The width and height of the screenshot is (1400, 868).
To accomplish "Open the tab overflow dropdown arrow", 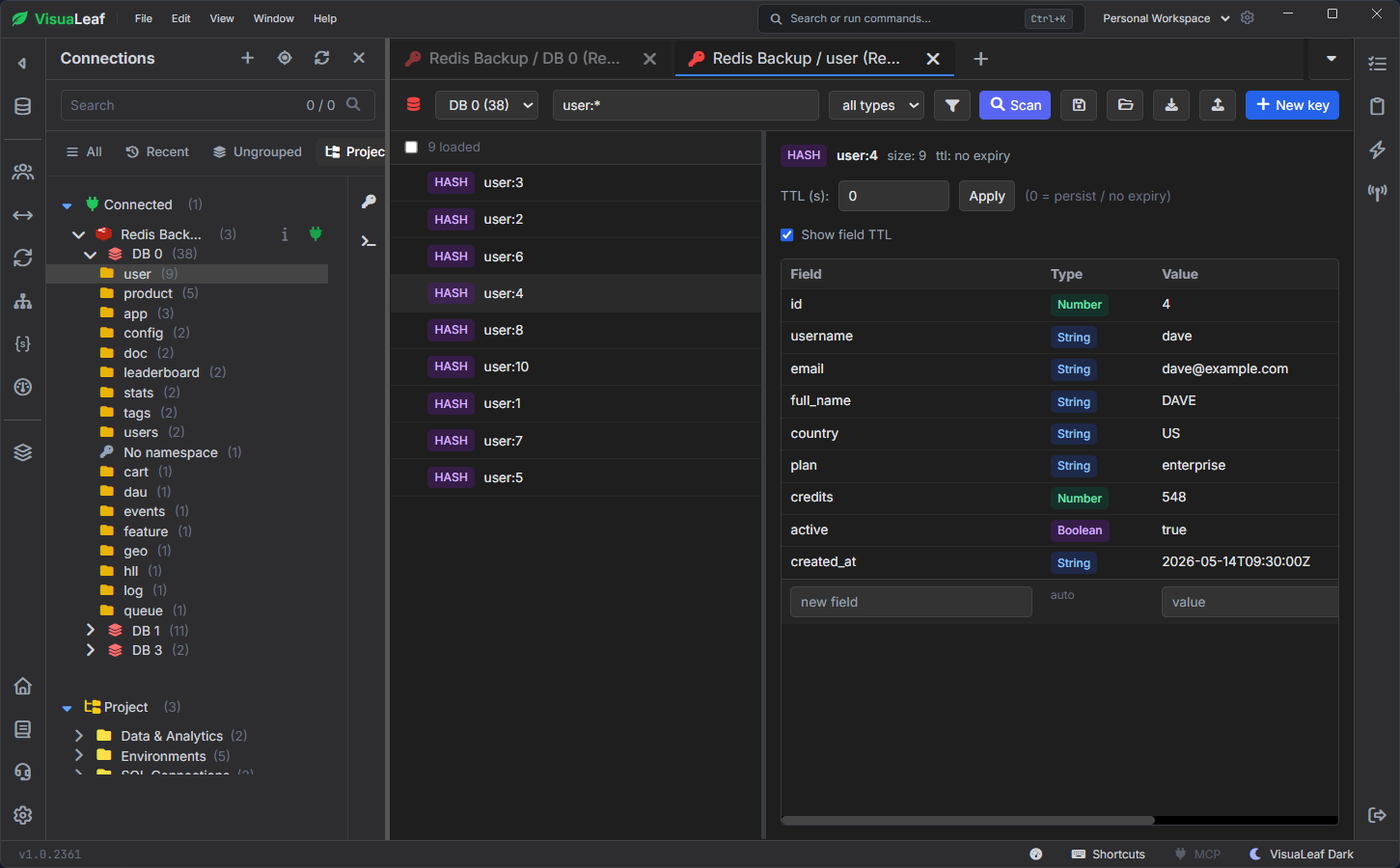I will pyautogui.click(x=1331, y=59).
